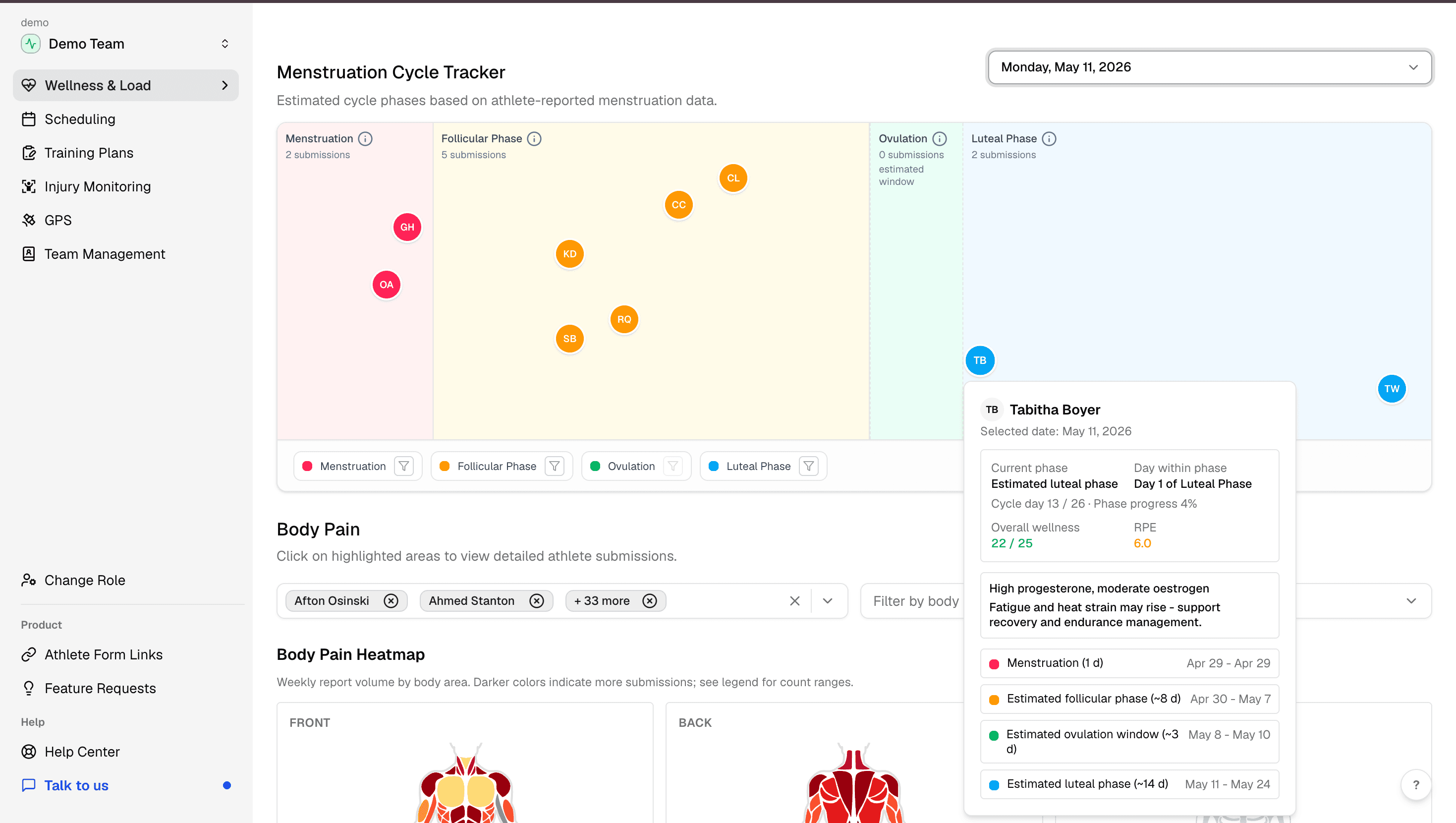Remove Ahmed Stanton from athlete filter
Screen dimensions: 1456x823
[537, 601]
